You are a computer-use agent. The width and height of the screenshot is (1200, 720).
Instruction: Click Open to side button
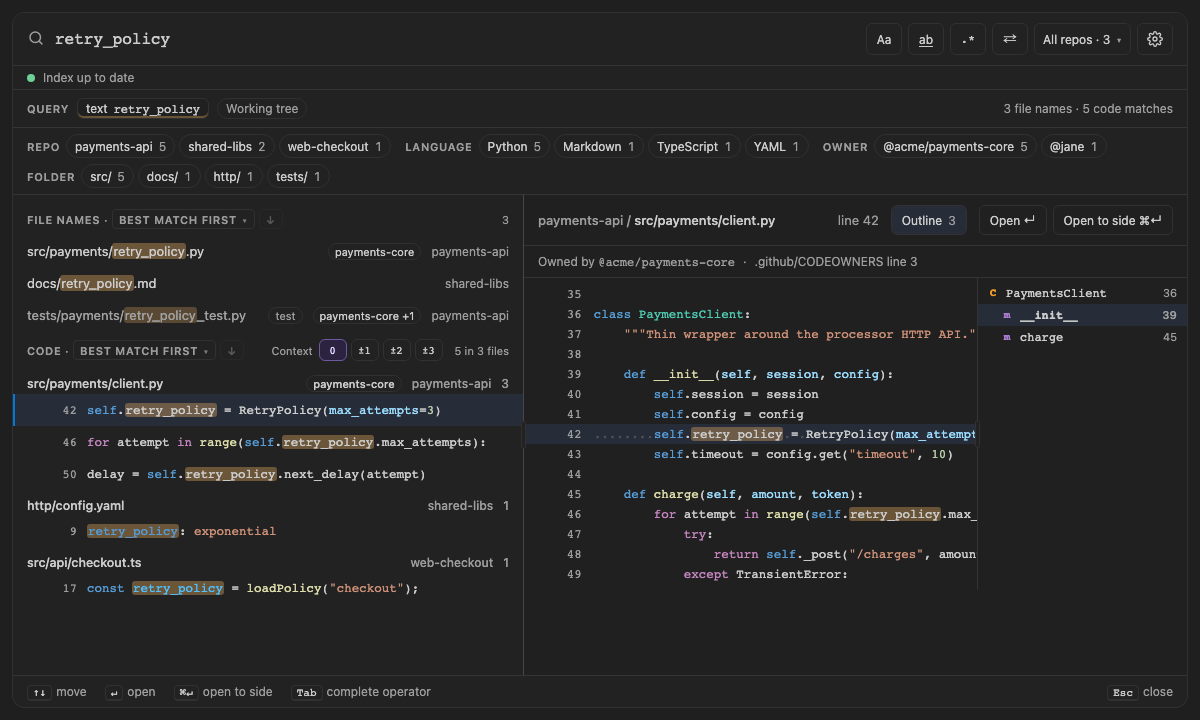tap(1113, 220)
